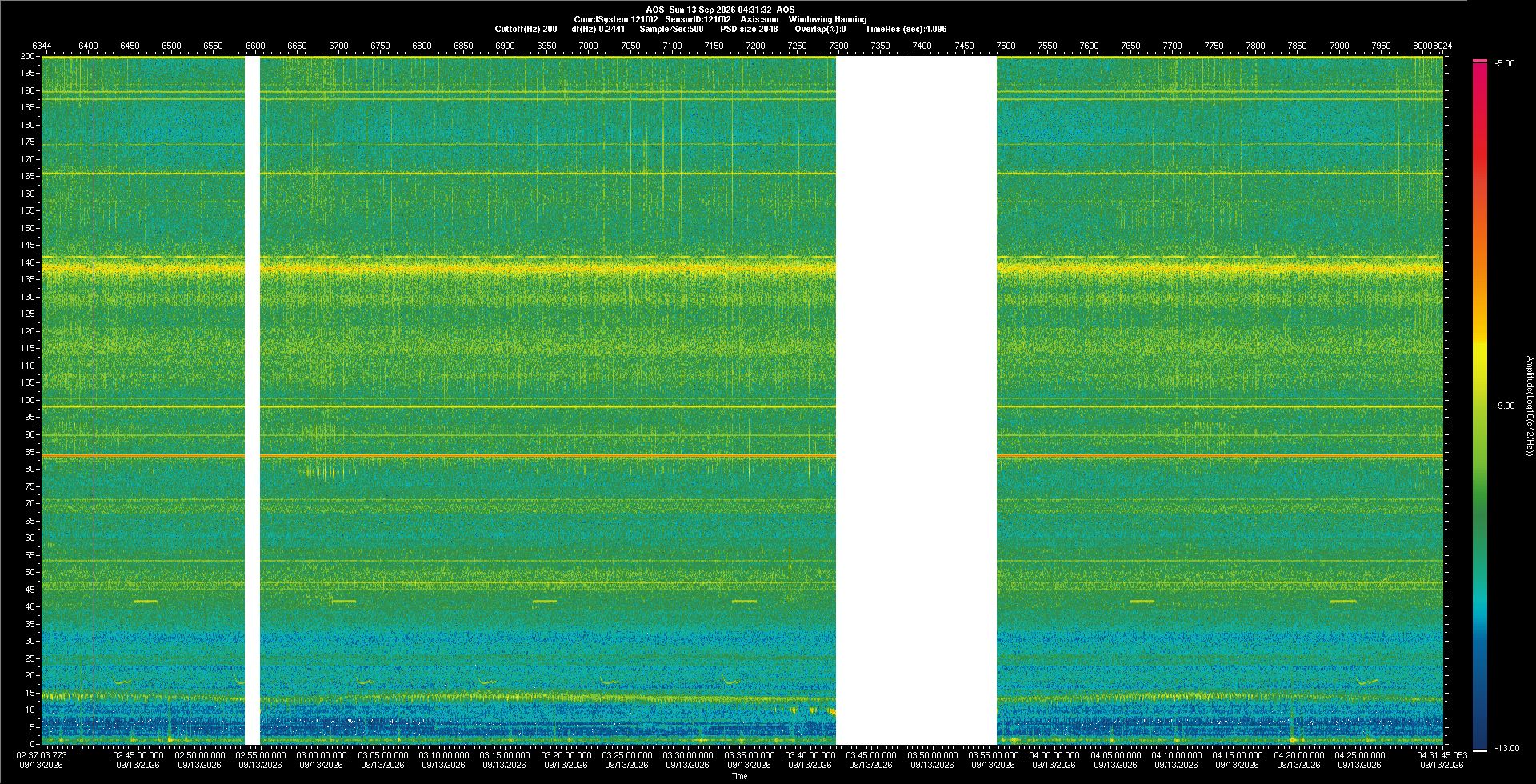Click the Windowing:Hanning header label
Screen dimensions: 1536x784
pos(827,19)
